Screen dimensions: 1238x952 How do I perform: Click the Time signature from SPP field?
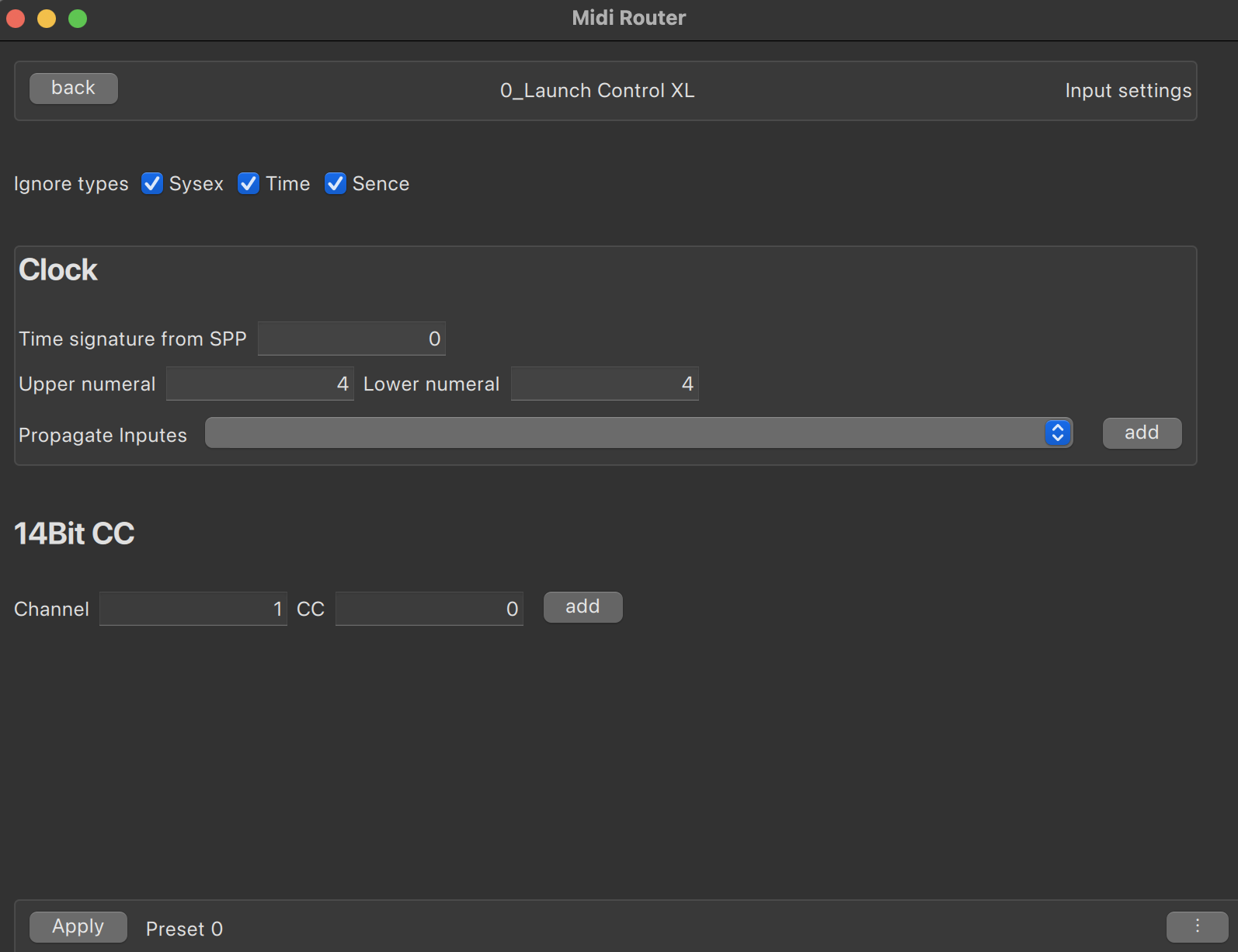click(x=351, y=339)
